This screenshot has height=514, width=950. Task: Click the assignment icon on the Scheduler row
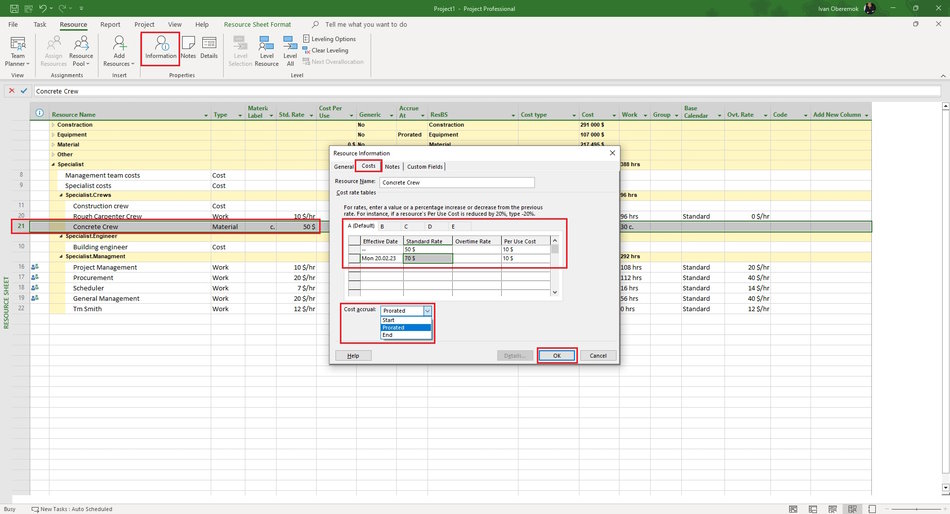[35, 287]
